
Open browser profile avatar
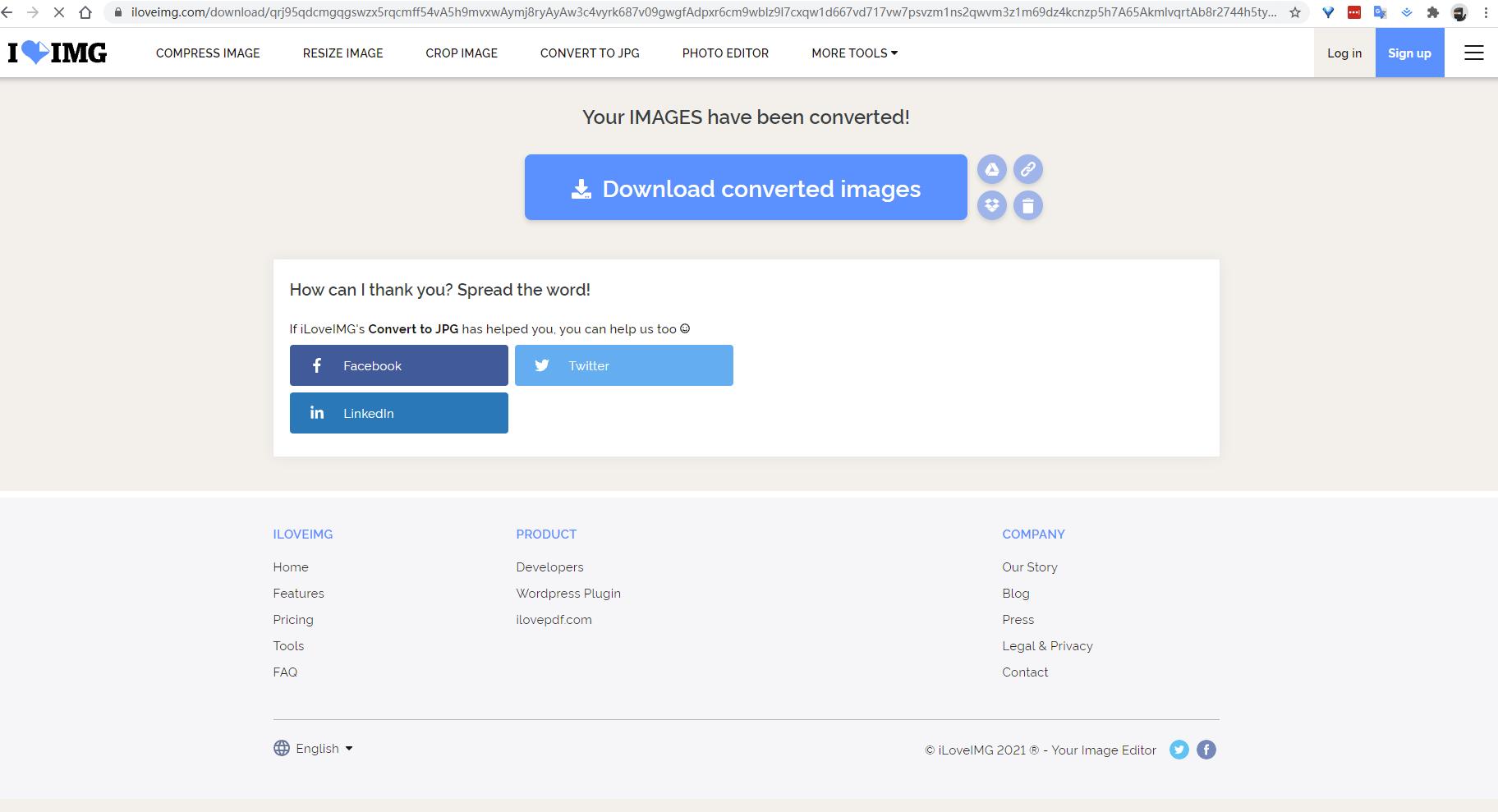click(x=1459, y=12)
